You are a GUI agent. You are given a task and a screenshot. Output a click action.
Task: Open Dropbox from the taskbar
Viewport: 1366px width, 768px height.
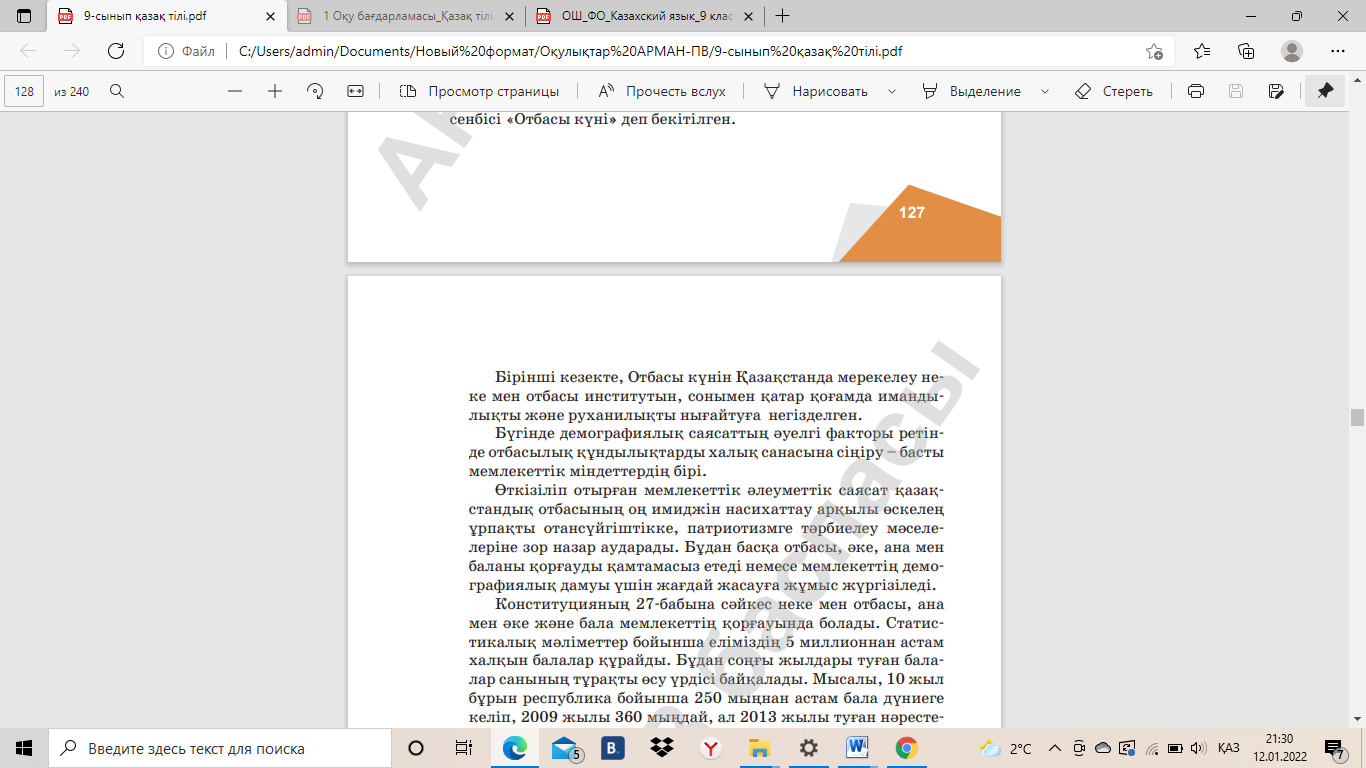pyautogui.click(x=661, y=748)
